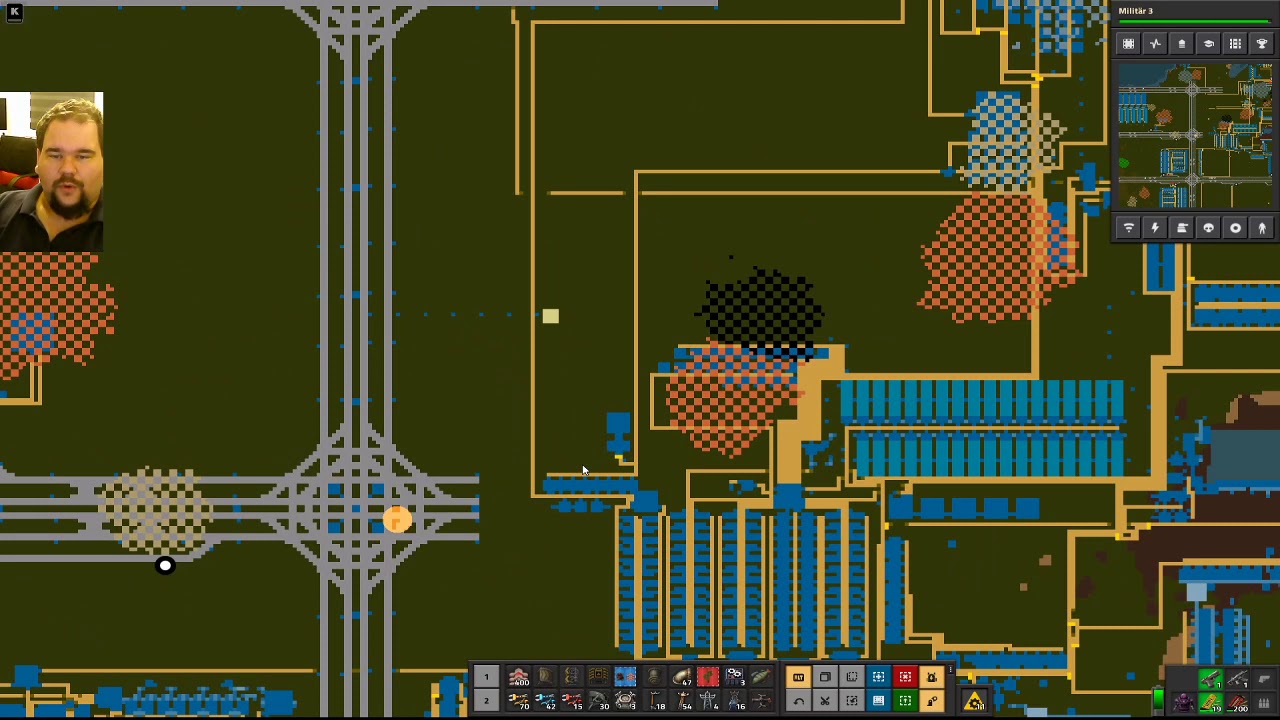Screen dimensions: 1280x720
Task: Select the submachine gun weapon slot
Action: point(1238,680)
